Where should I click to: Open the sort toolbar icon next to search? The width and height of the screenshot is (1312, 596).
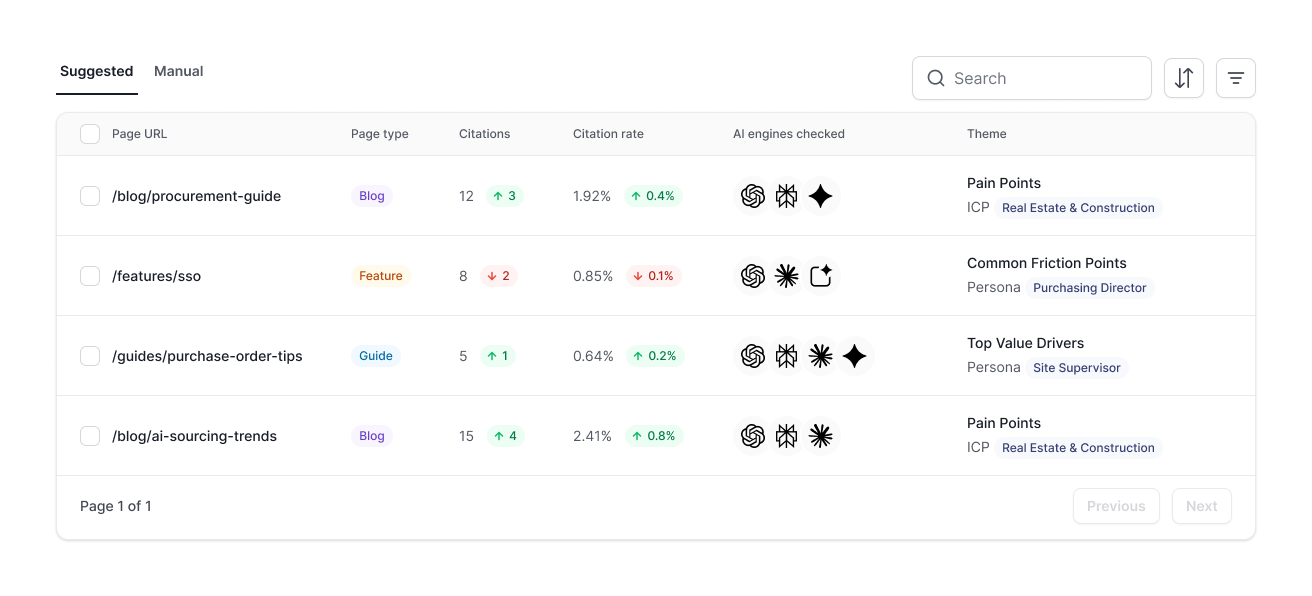point(1184,78)
